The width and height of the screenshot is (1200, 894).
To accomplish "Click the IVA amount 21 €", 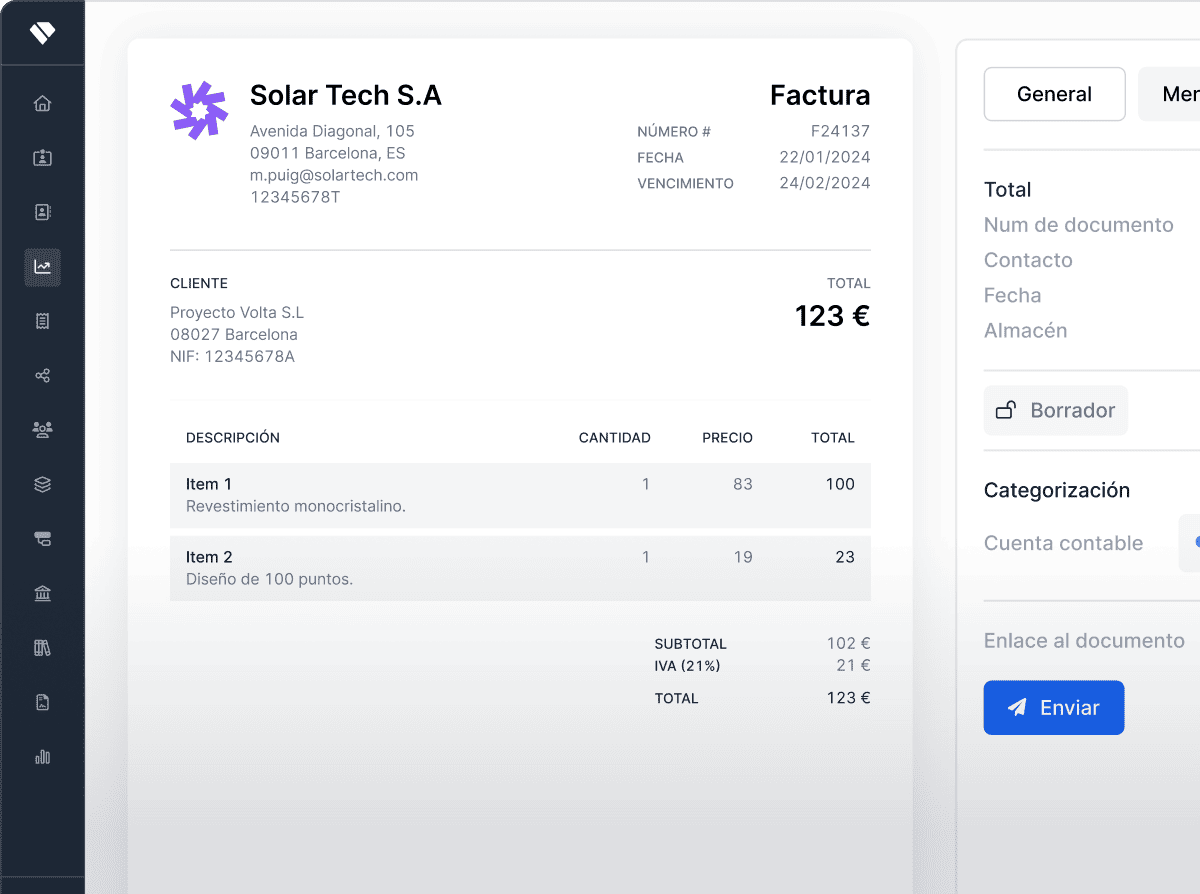I will click(x=854, y=665).
